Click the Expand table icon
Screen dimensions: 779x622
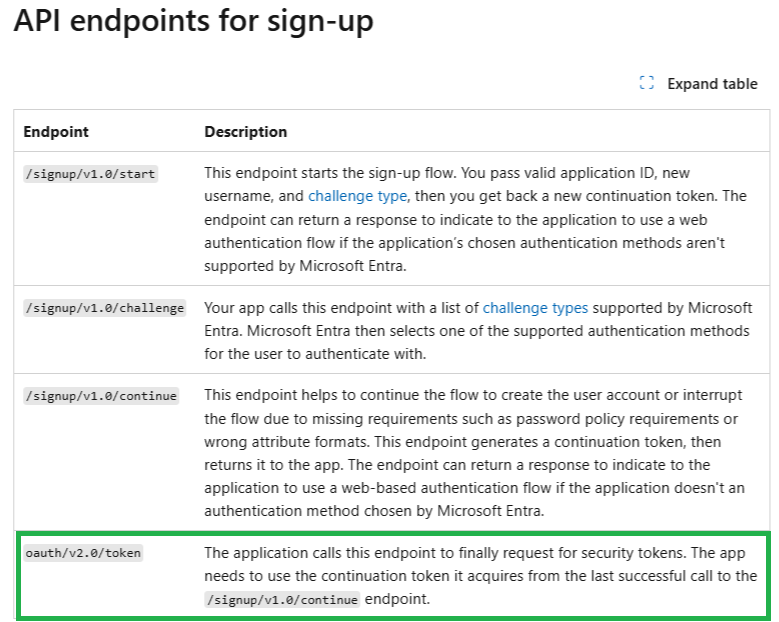646,83
